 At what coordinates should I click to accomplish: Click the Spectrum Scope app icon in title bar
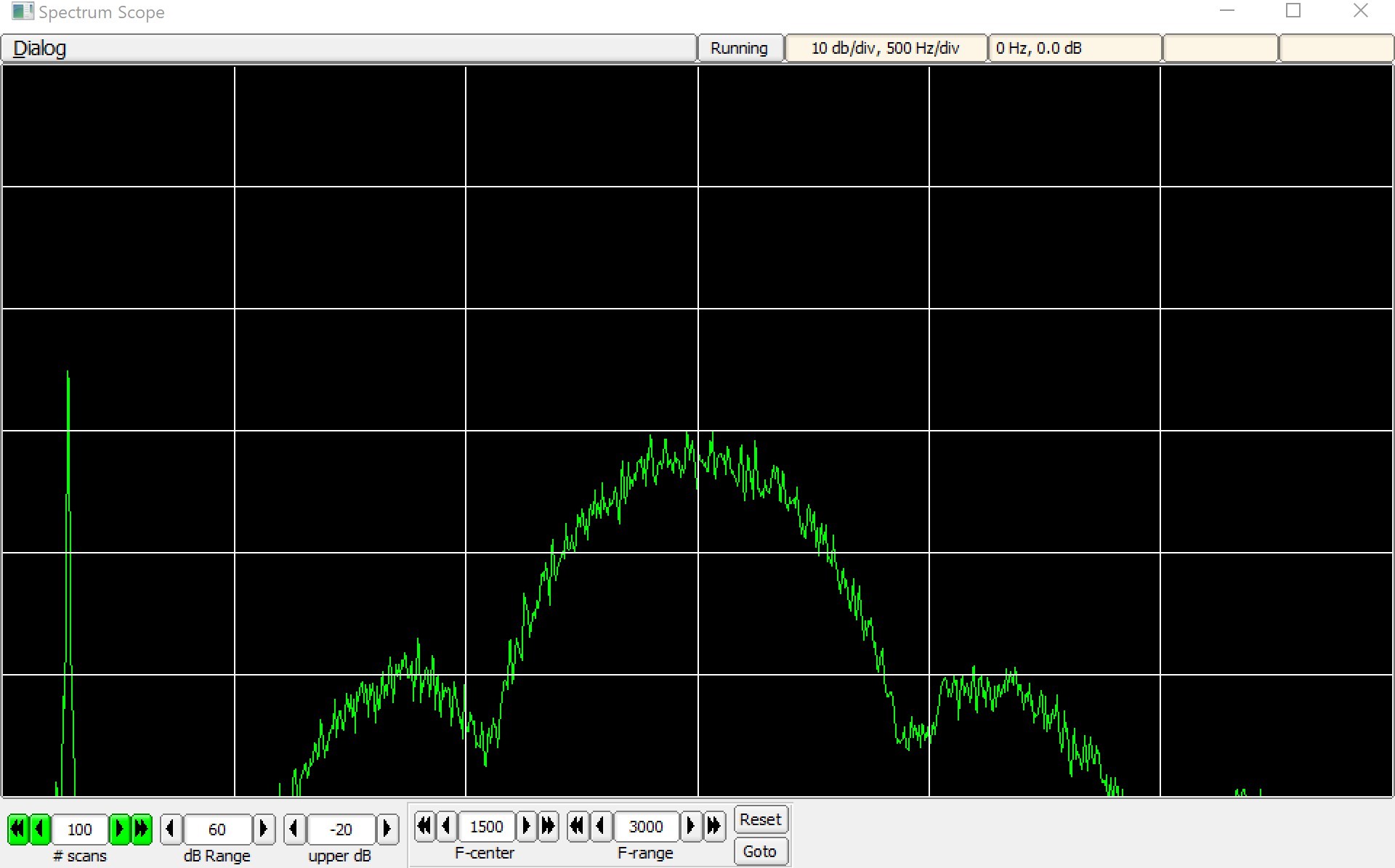point(23,12)
